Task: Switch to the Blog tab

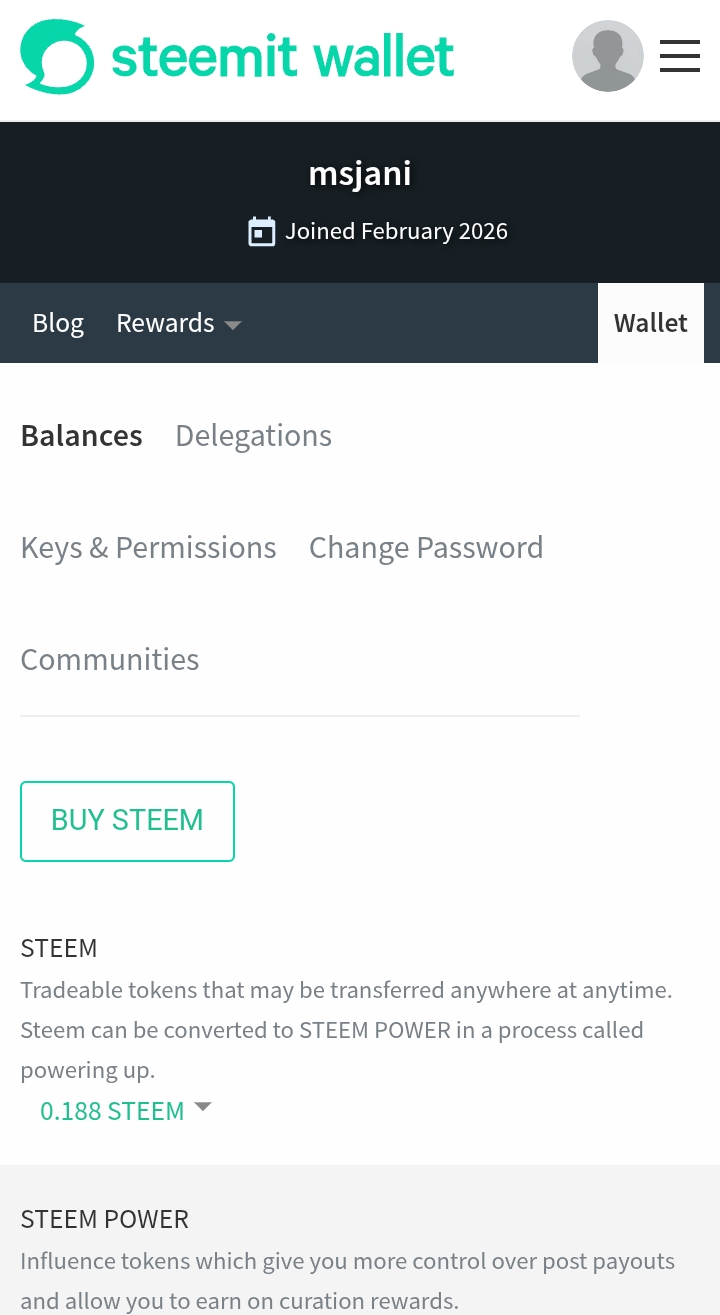Action: tap(58, 323)
